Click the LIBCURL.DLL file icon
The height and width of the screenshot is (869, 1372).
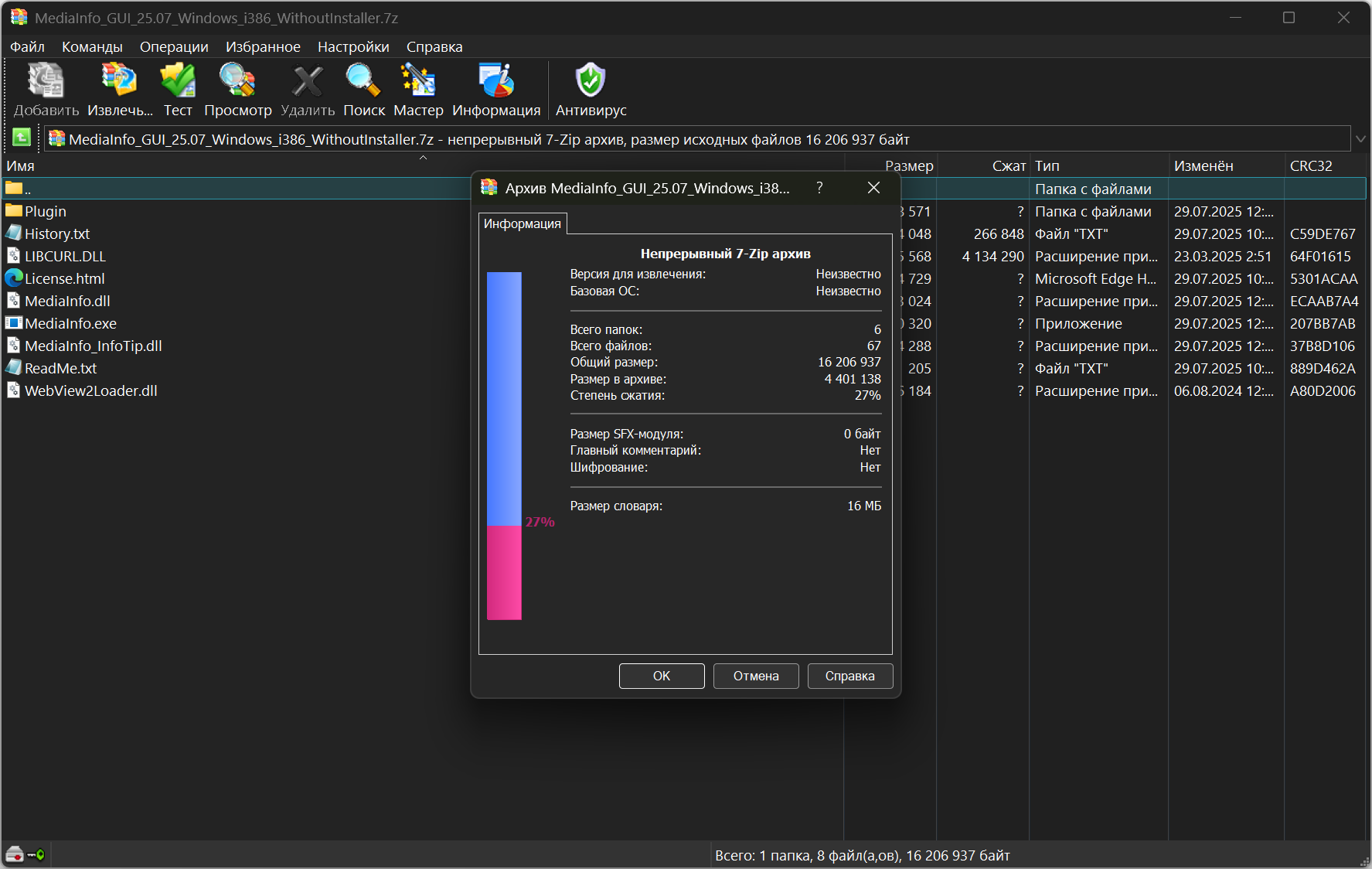(14, 255)
